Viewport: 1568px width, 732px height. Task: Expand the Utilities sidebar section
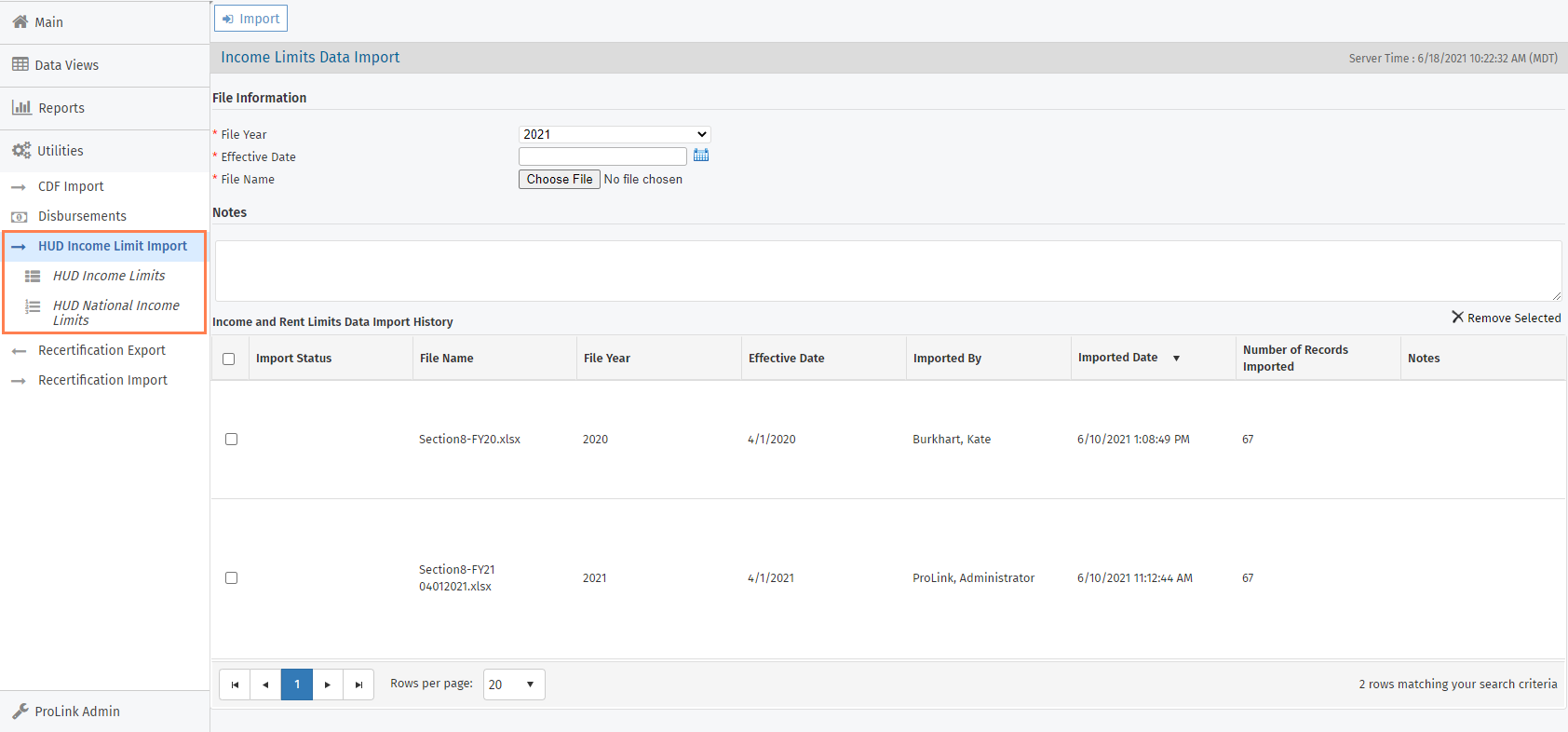[x=61, y=151]
